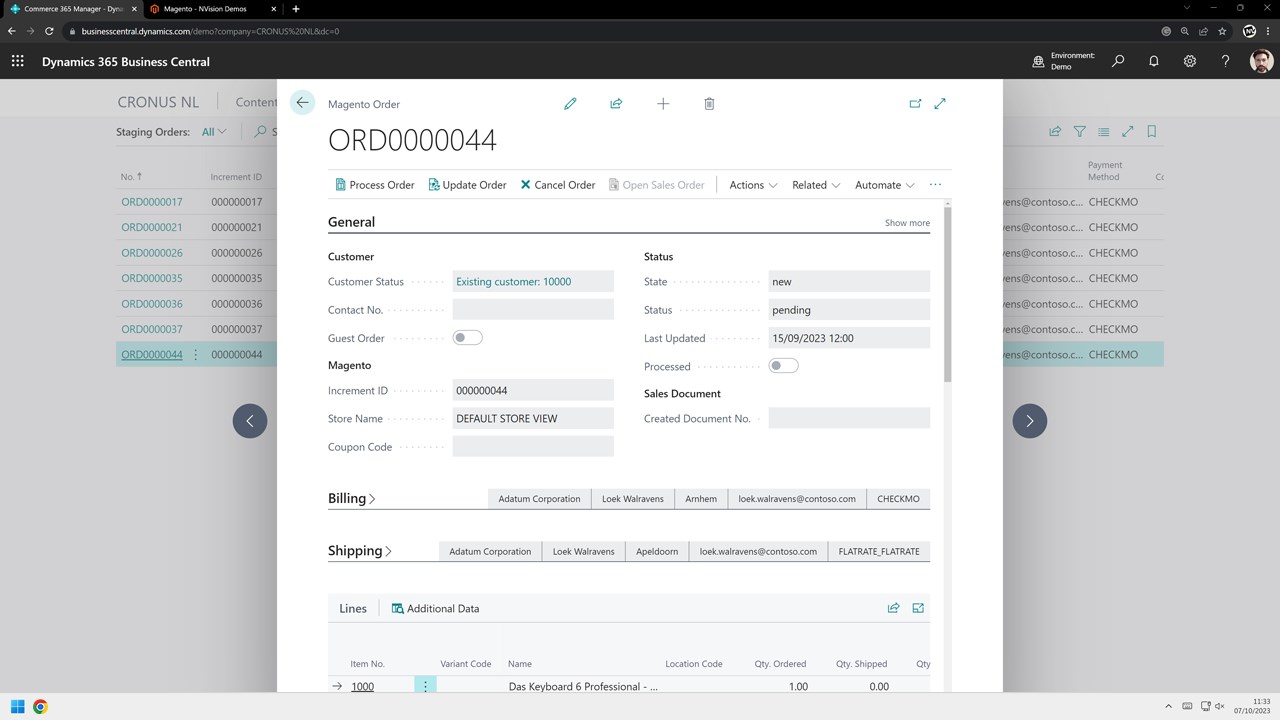Screen dimensions: 1280x720
Task: Open the notifications bell
Action: tap(1154, 62)
